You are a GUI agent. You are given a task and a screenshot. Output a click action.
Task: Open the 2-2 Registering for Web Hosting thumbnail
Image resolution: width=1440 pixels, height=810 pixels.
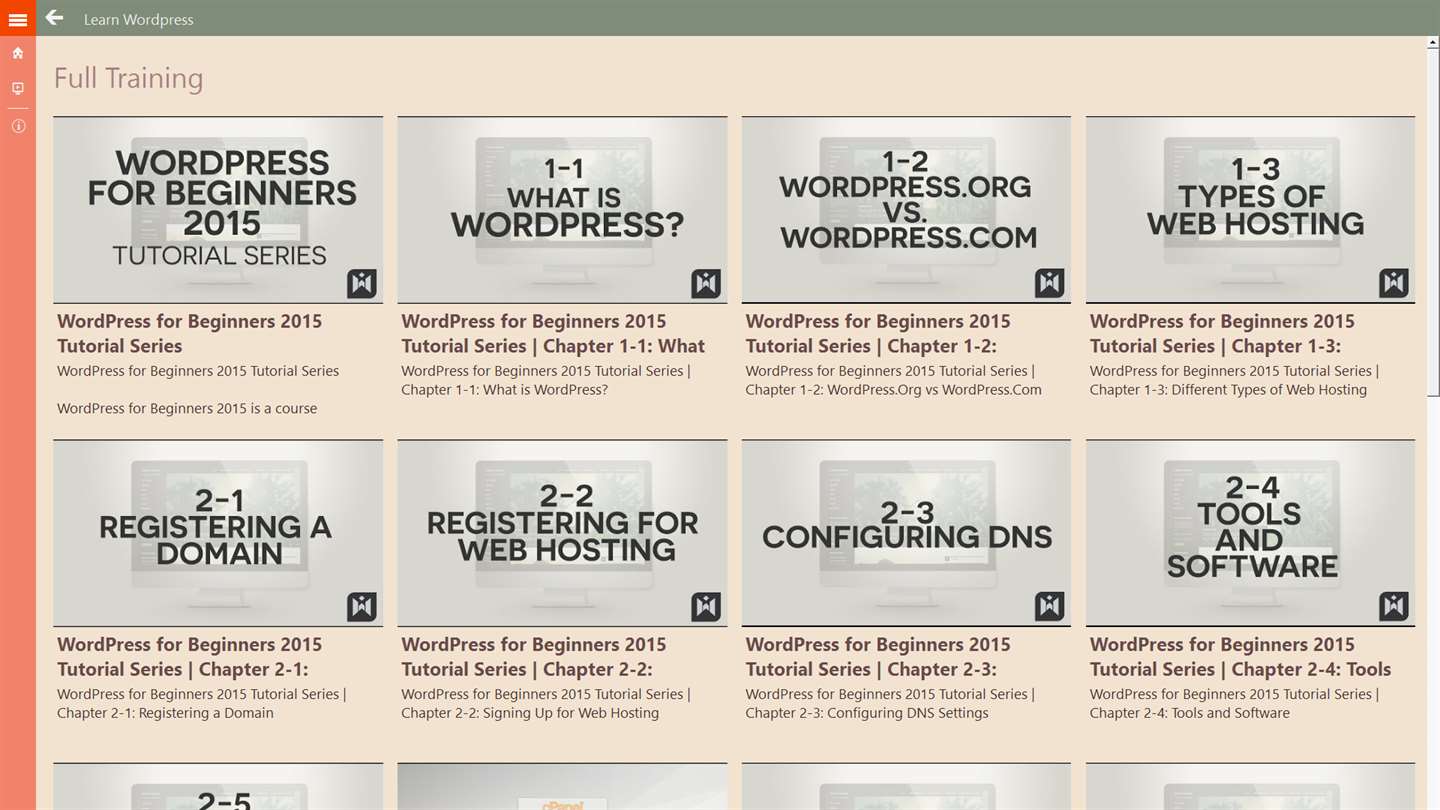562,533
